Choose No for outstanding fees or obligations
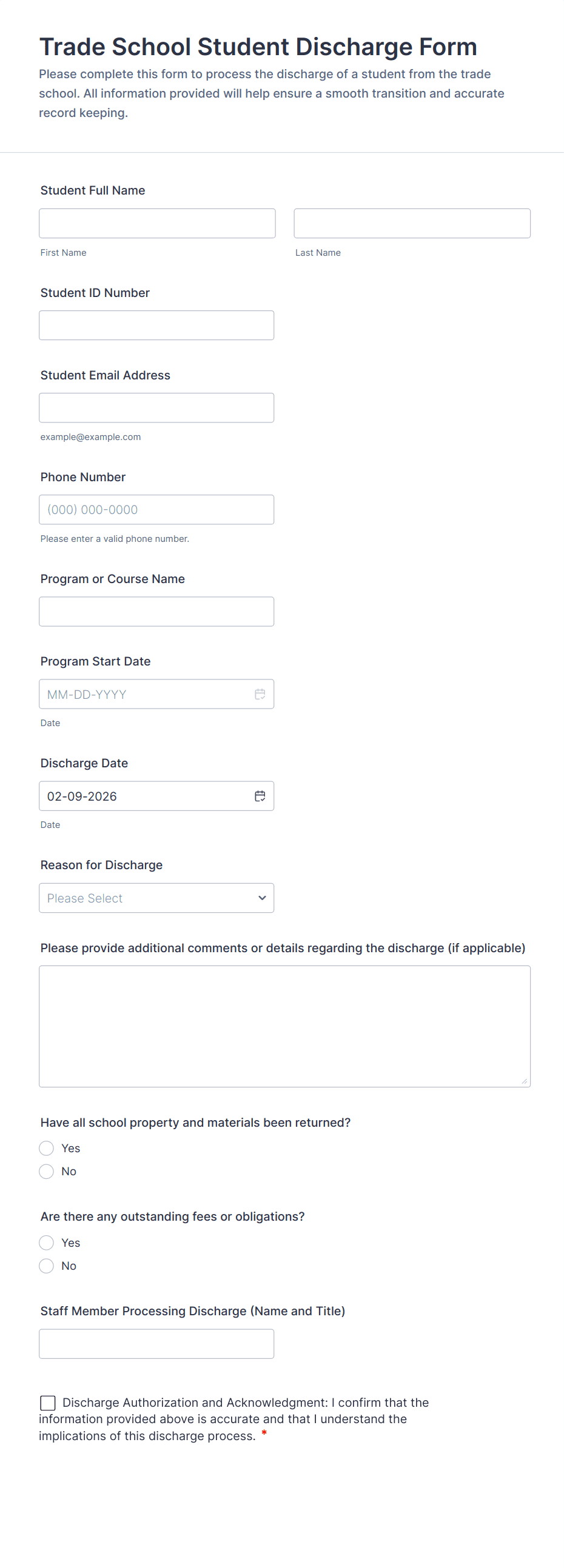 (46, 1266)
